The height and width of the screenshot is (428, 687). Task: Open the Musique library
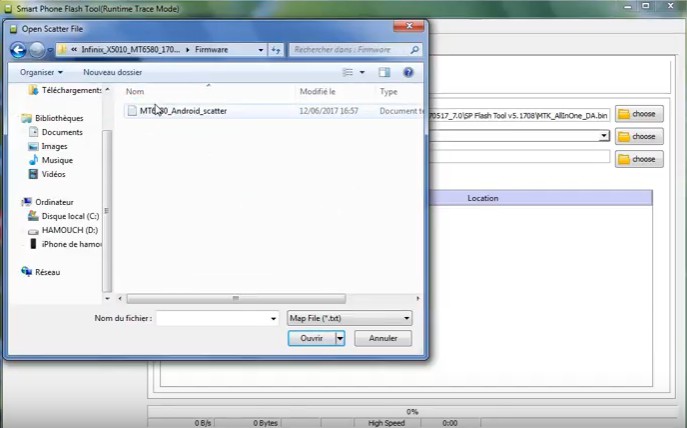point(56,160)
